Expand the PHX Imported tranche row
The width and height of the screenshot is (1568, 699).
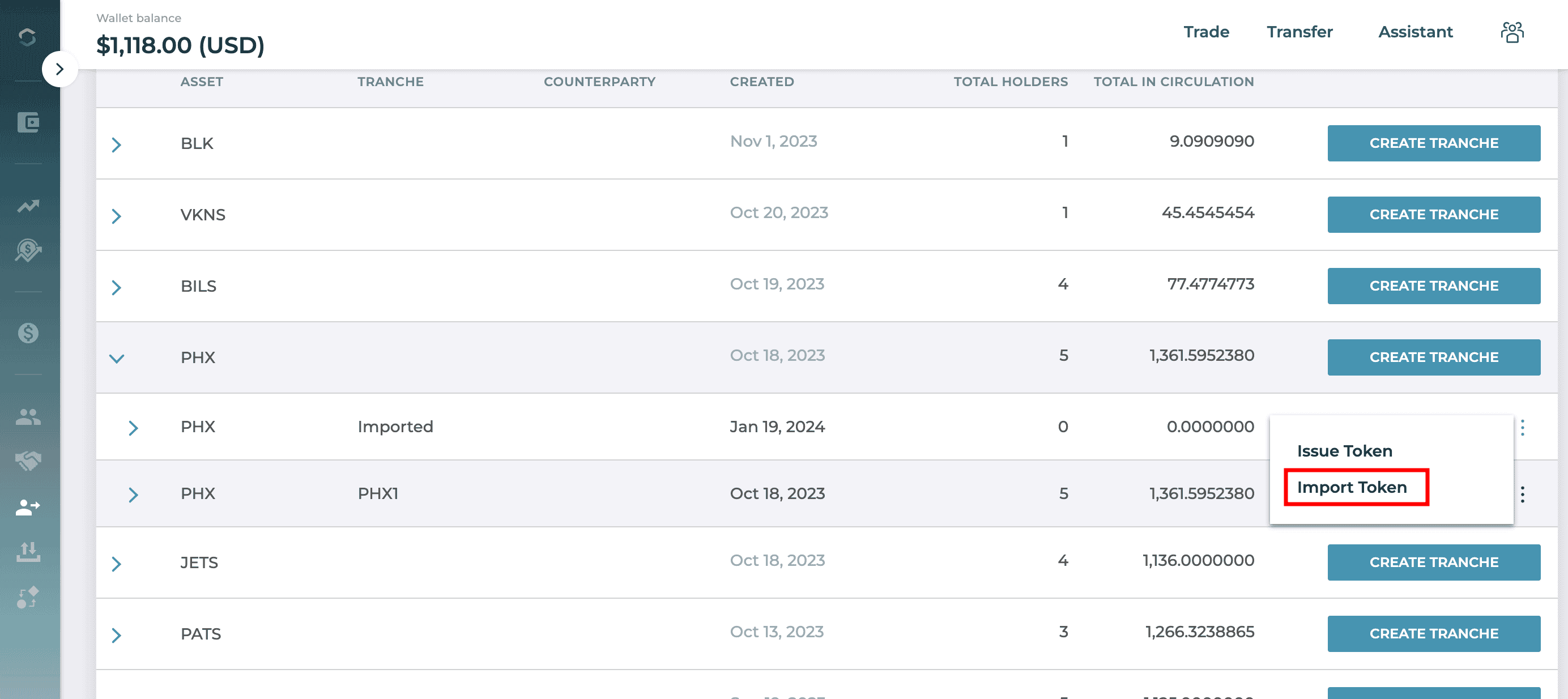[x=134, y=428]
